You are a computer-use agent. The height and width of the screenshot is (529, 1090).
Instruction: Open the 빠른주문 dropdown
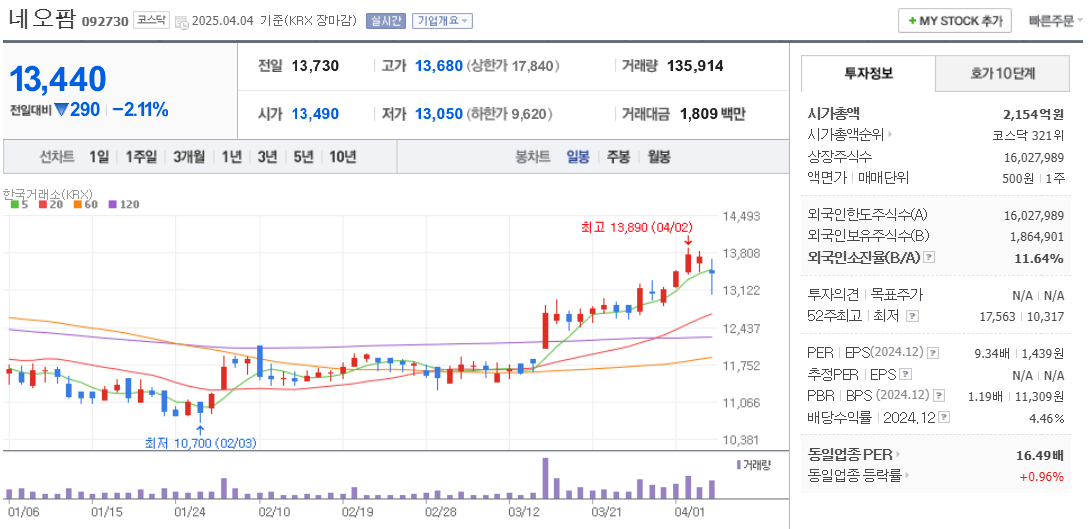pyautogui.click(x=1055, y=21)
